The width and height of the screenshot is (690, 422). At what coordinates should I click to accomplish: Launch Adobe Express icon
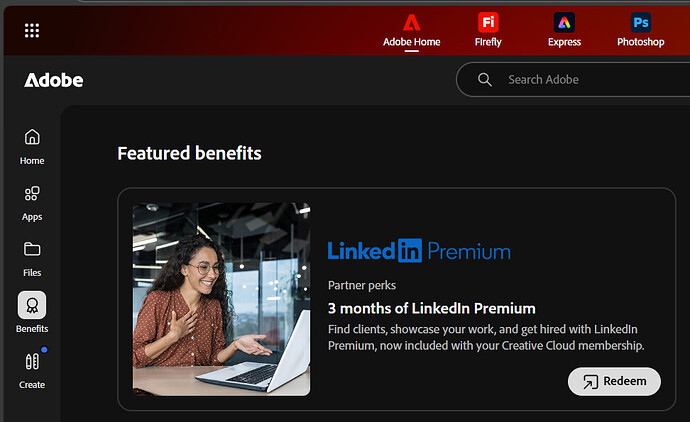[564, 22]
